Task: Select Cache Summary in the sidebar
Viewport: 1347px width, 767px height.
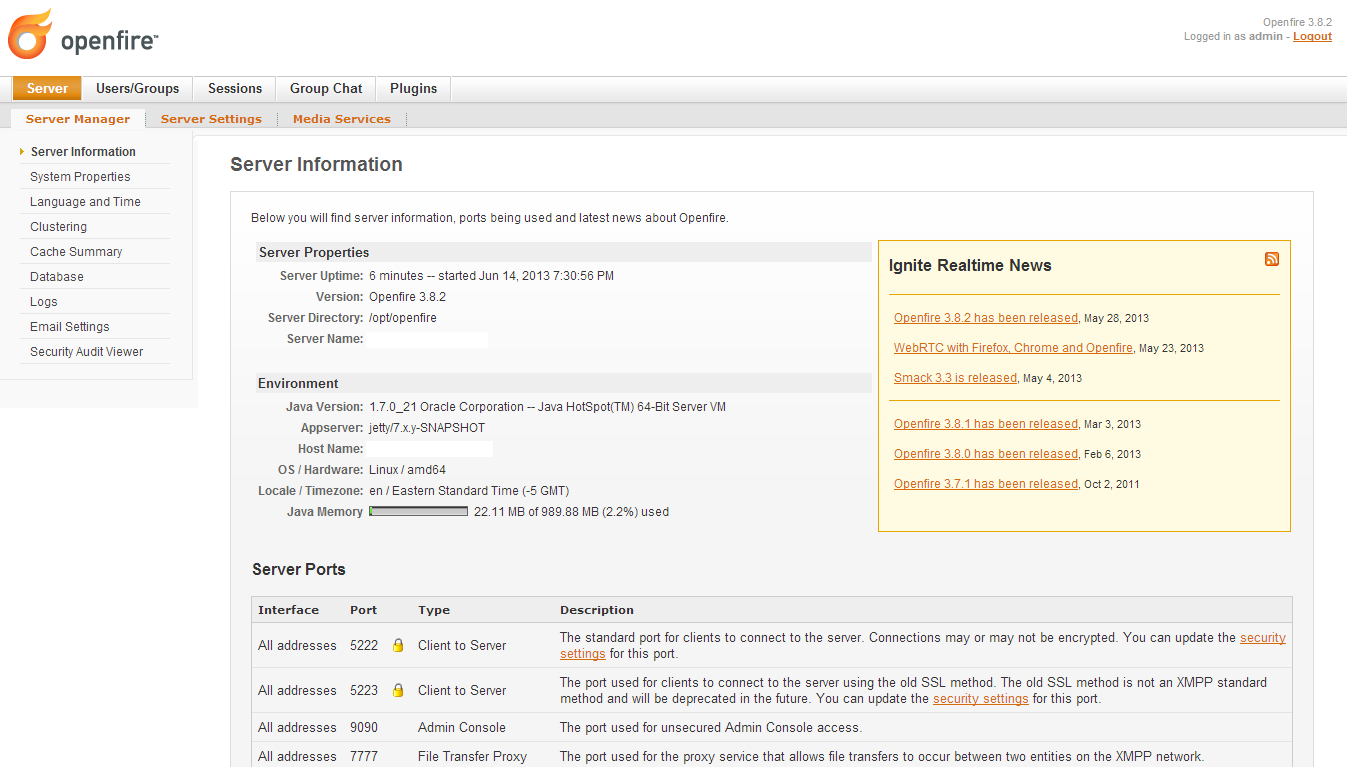Action: tap(78, 251)
